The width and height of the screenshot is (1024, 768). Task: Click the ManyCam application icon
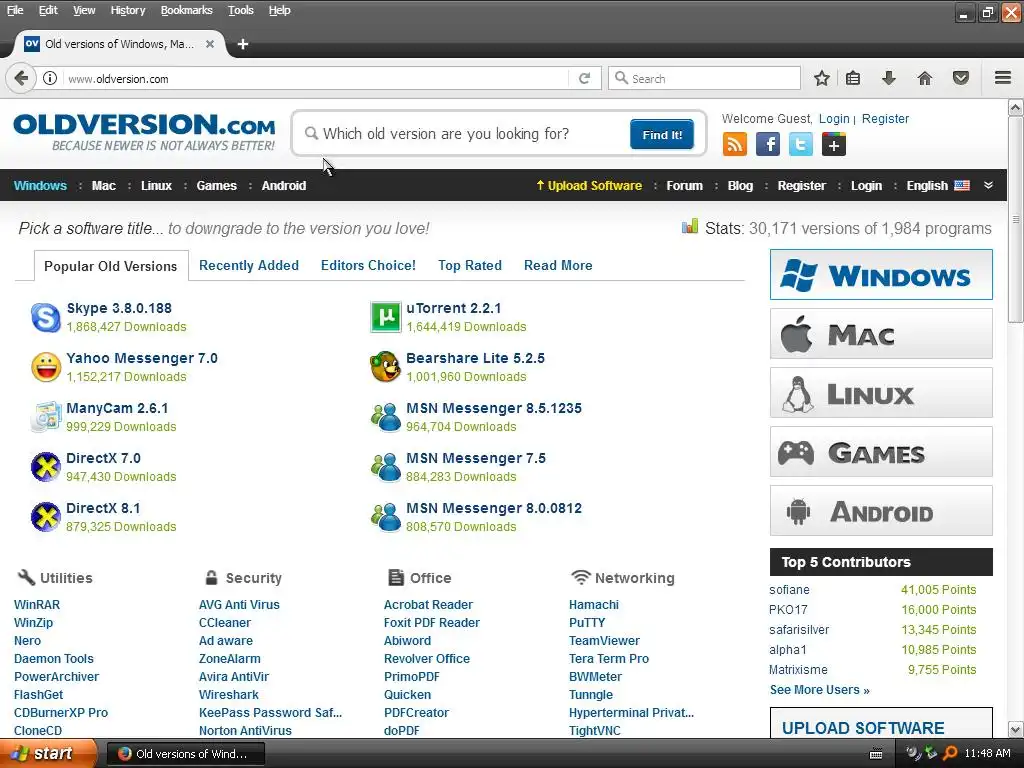coord(46,417)
